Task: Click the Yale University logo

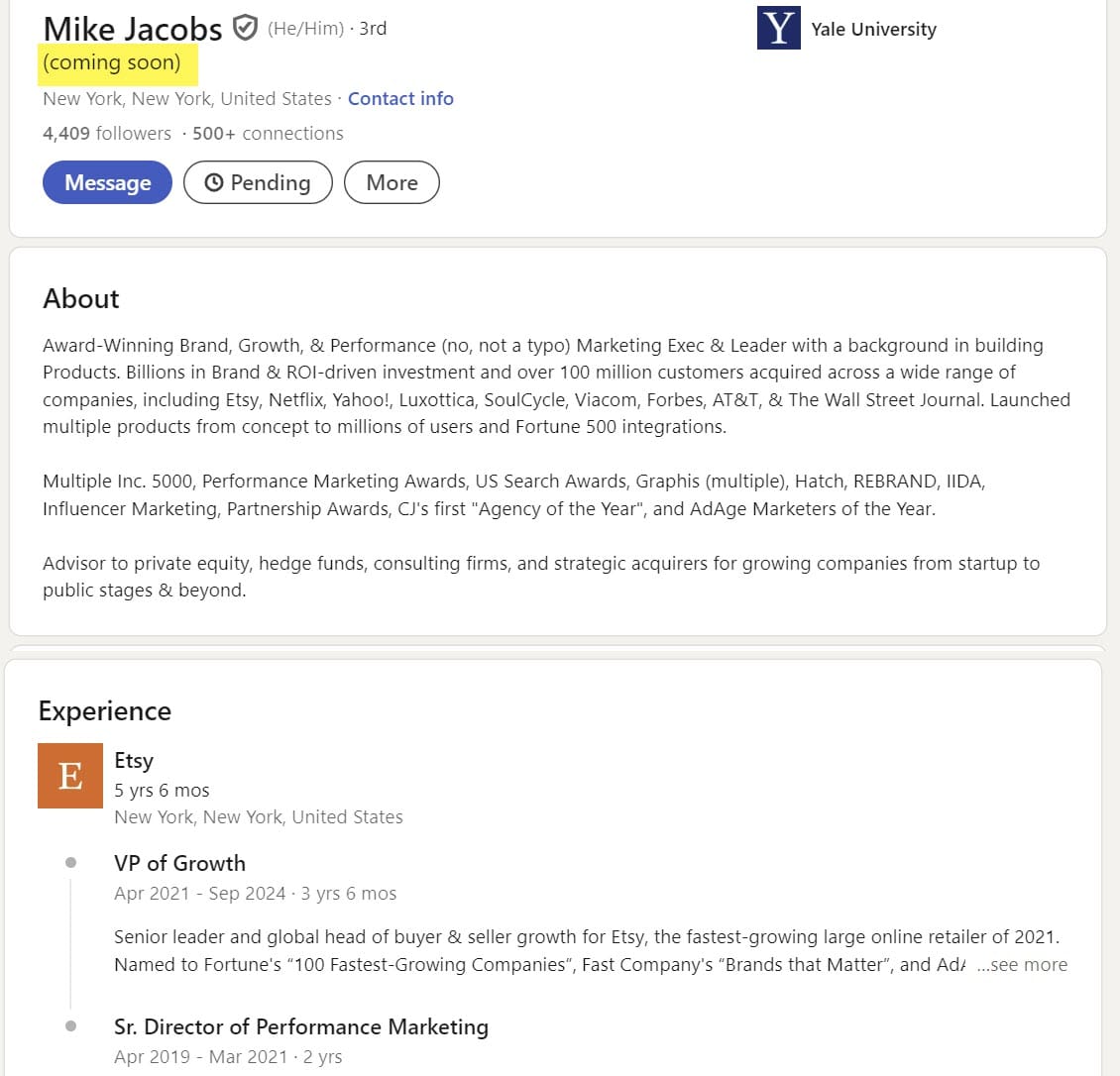Action: click(x=778, y=28)
